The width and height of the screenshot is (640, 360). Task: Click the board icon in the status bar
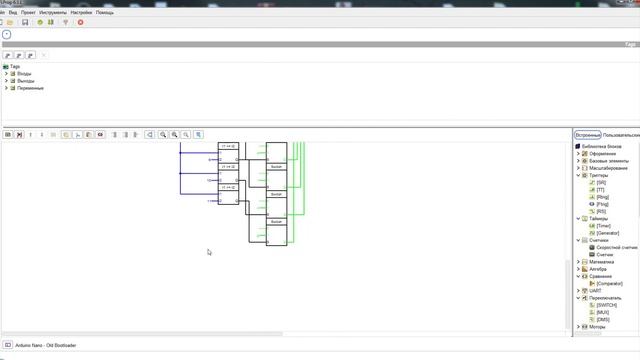pyautogui.click(x=8, y=345)
